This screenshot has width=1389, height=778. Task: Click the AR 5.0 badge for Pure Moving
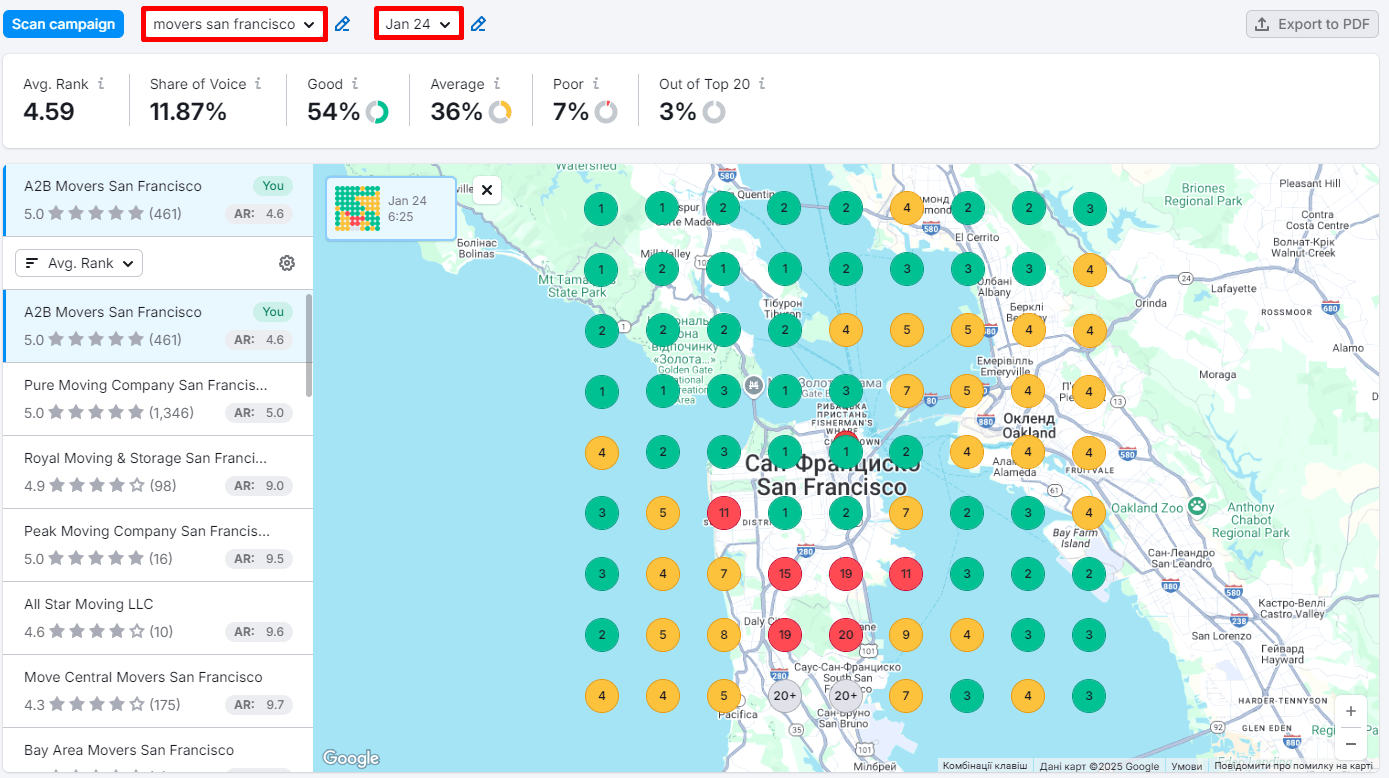tap(259, 413)
